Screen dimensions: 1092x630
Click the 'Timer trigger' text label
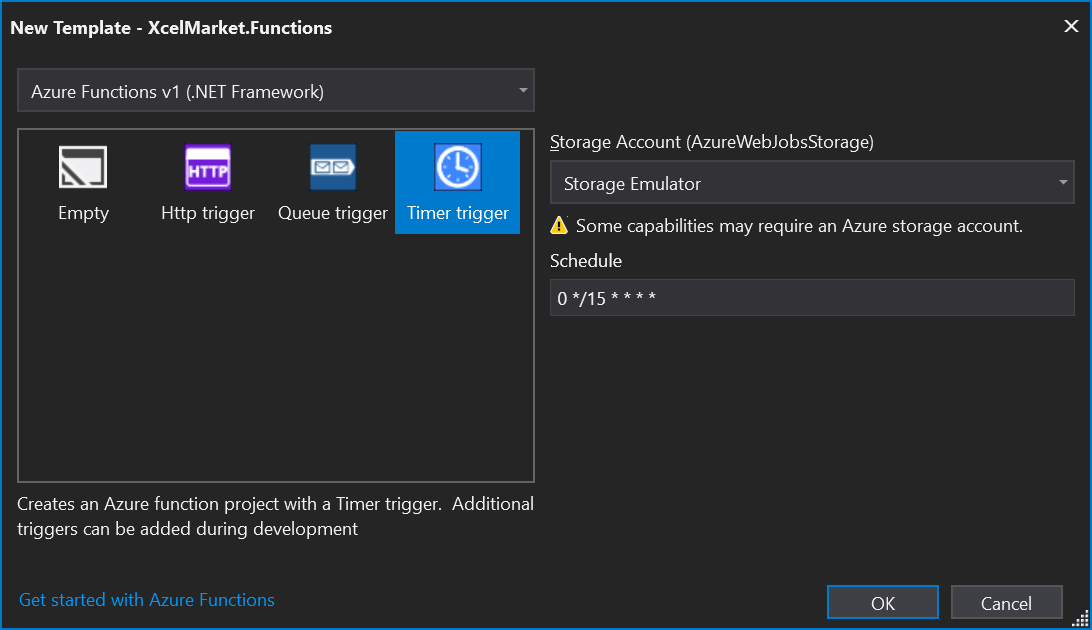(x=457, y=213)
